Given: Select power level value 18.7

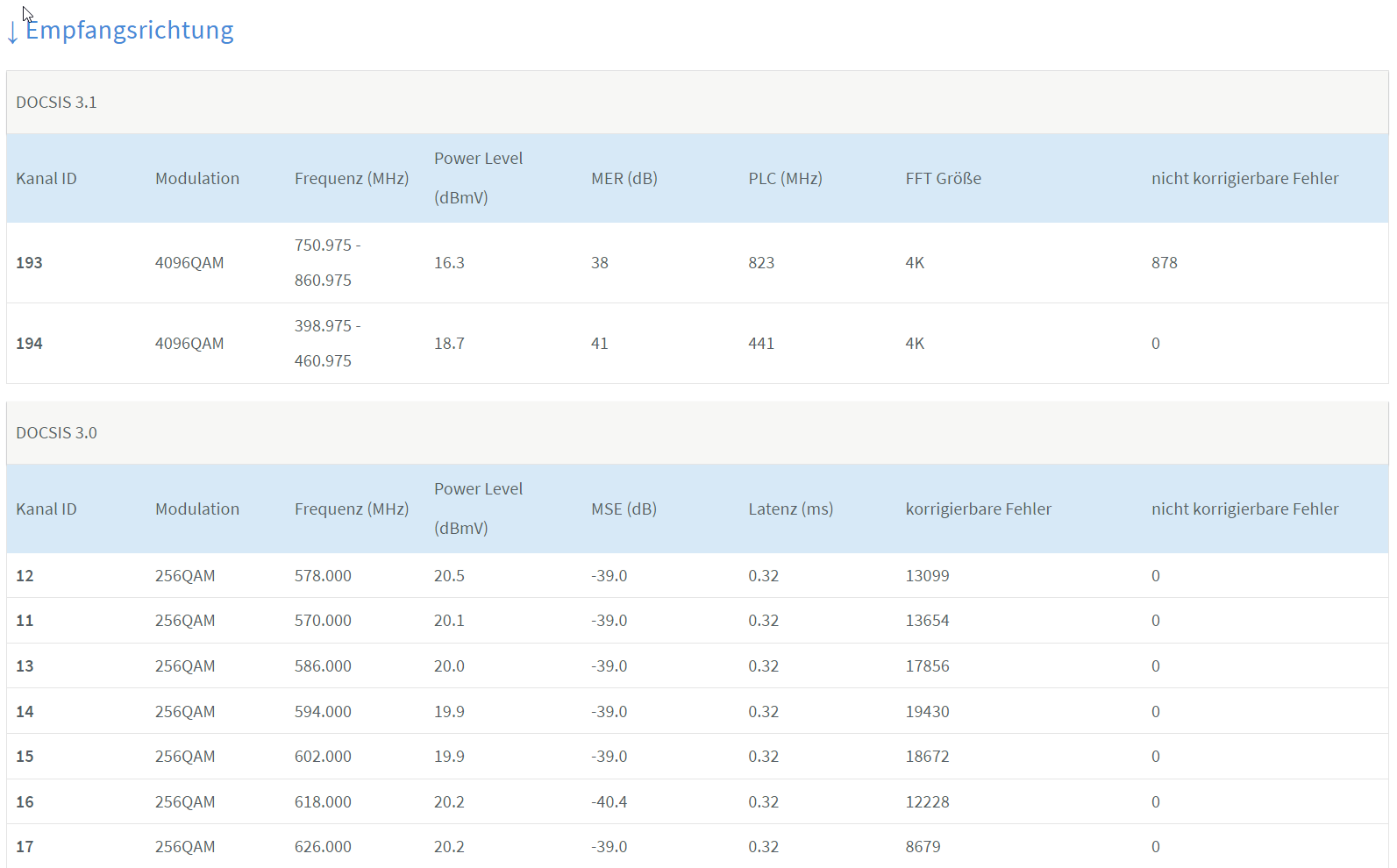Looking at the screenshot, I should click(x=449, y=344).
